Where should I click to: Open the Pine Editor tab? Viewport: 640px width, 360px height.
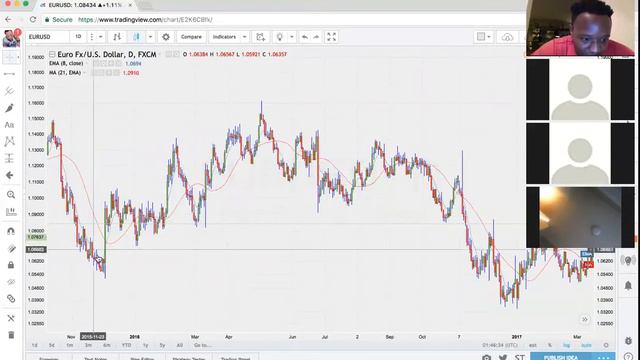(142, 358)
